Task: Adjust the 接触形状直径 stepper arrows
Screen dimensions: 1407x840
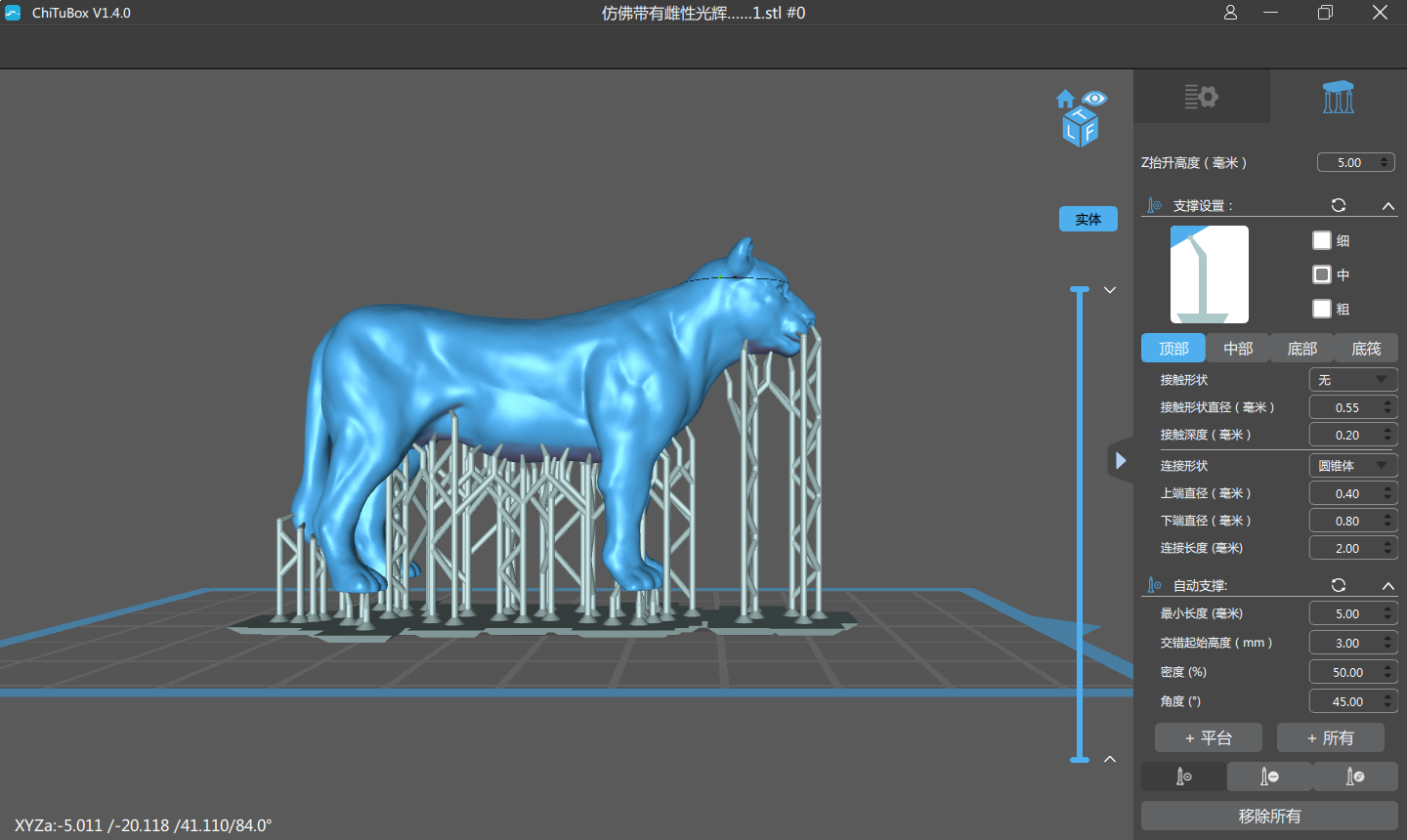Action: 1388,407
